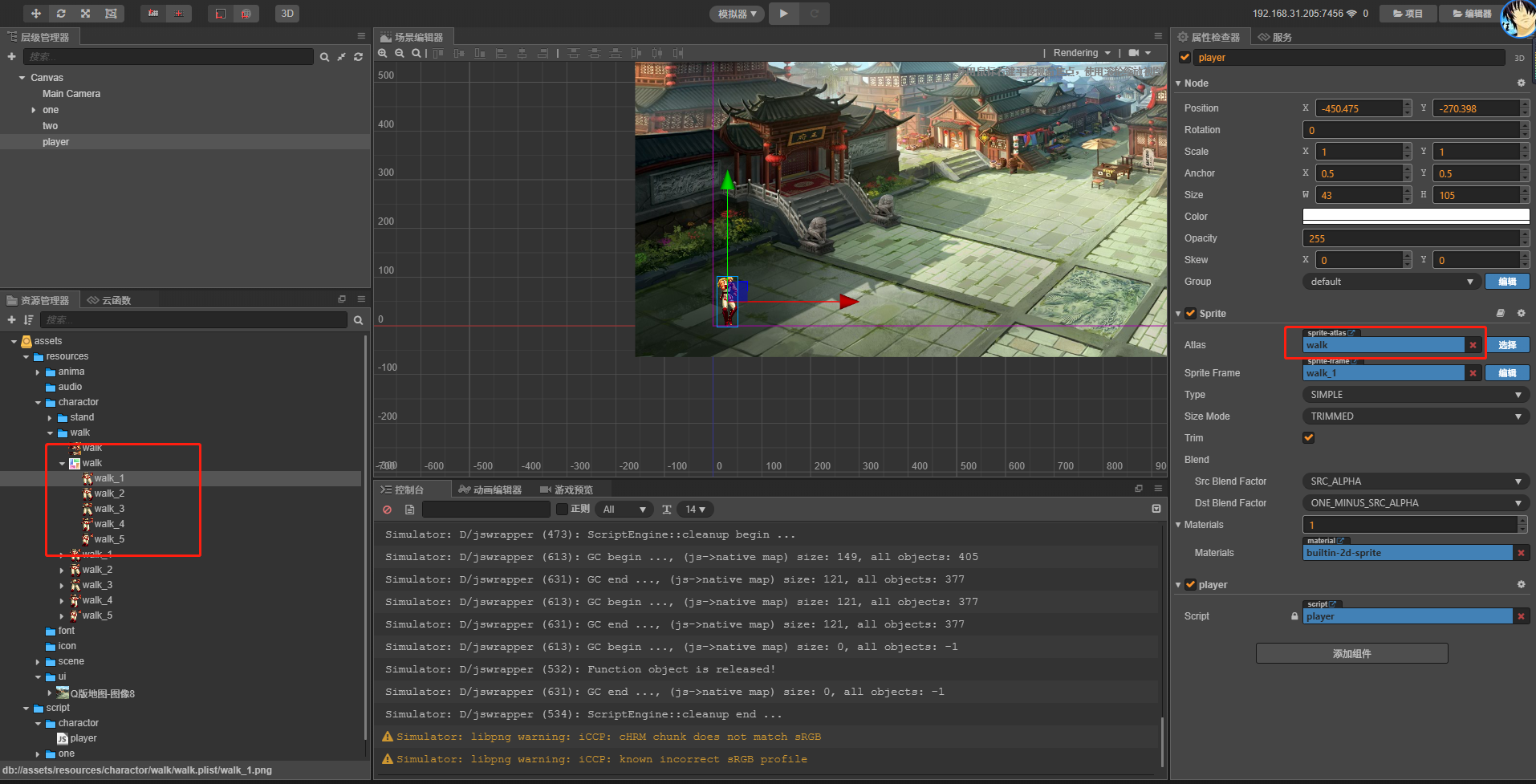The height and width of the screenshot is (784, 1536).
Task: Open the Rendering mode dropdown
Action: (1082, 53)
